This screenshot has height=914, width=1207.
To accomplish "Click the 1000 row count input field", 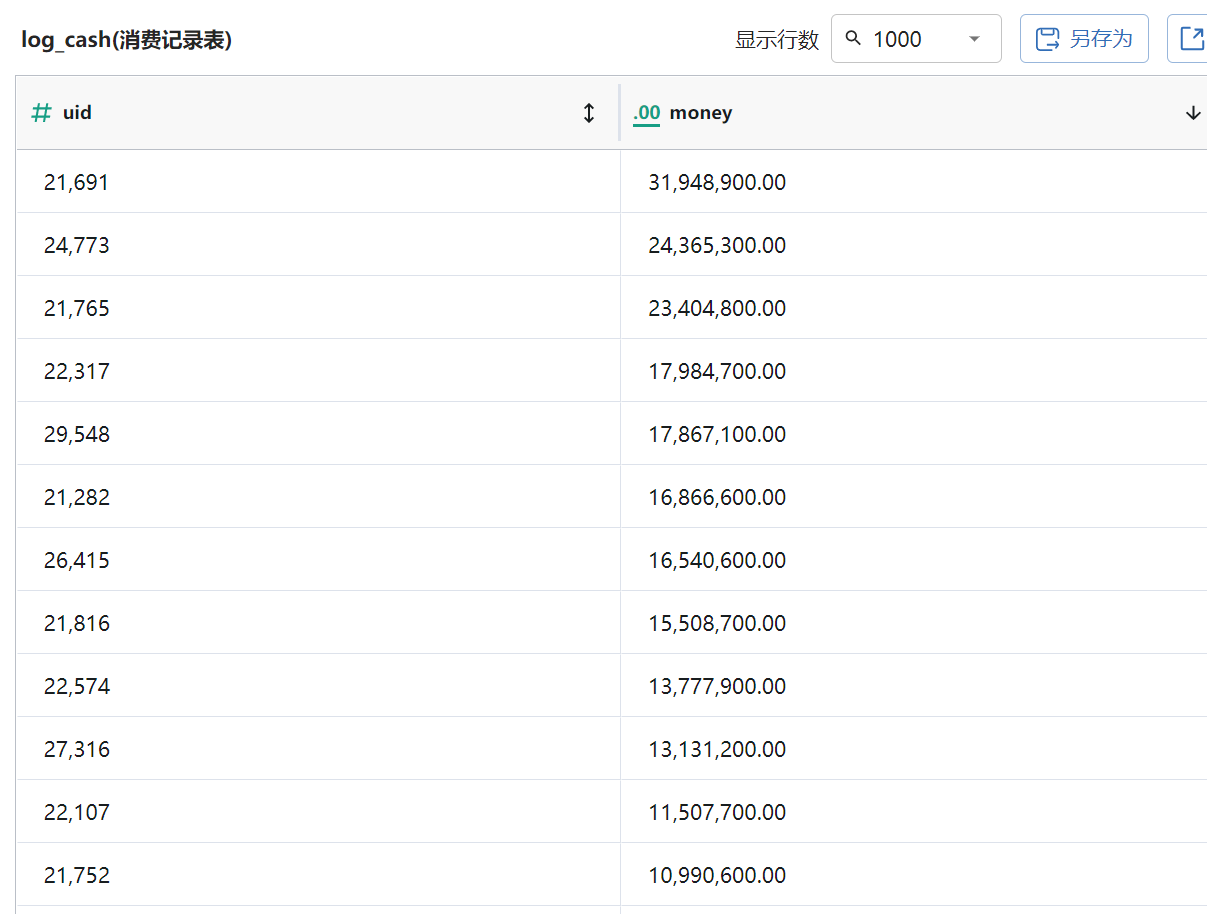I will (915, 39).
